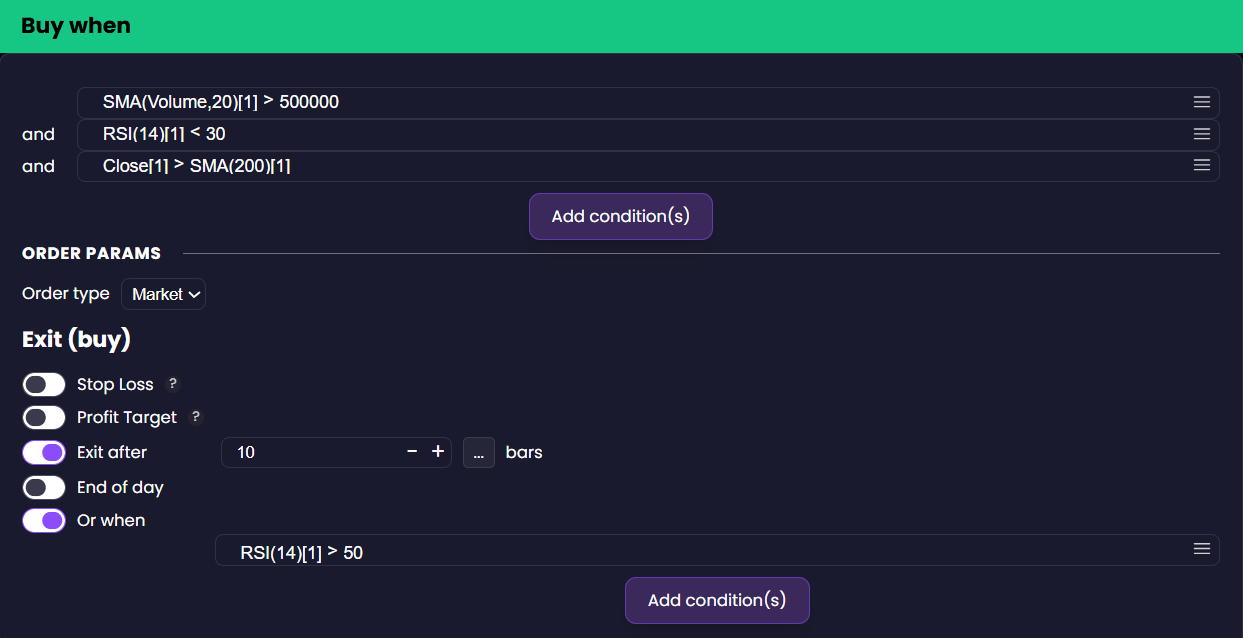Click the Profit Target help question mark
The image size is (1243, 638).
196,417
